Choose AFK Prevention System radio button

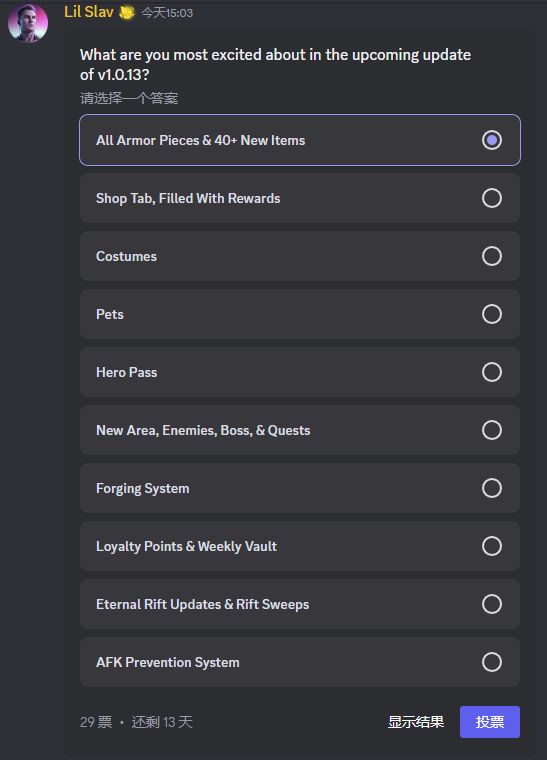[492, 662]
